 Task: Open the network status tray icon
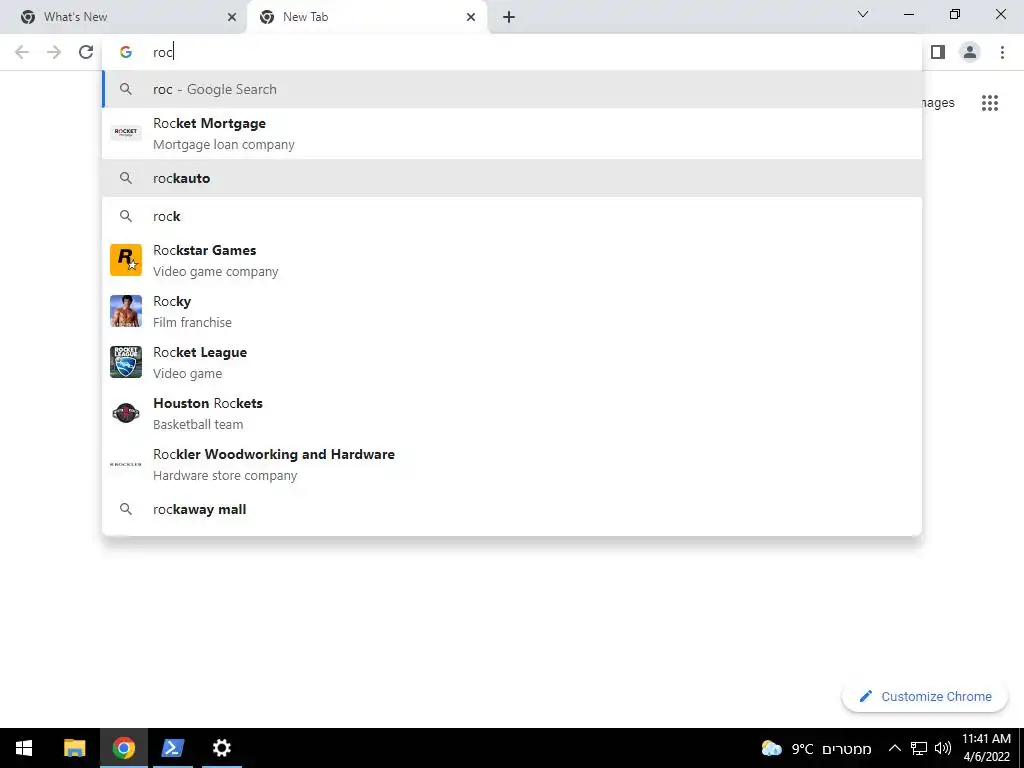coord(919,748)
